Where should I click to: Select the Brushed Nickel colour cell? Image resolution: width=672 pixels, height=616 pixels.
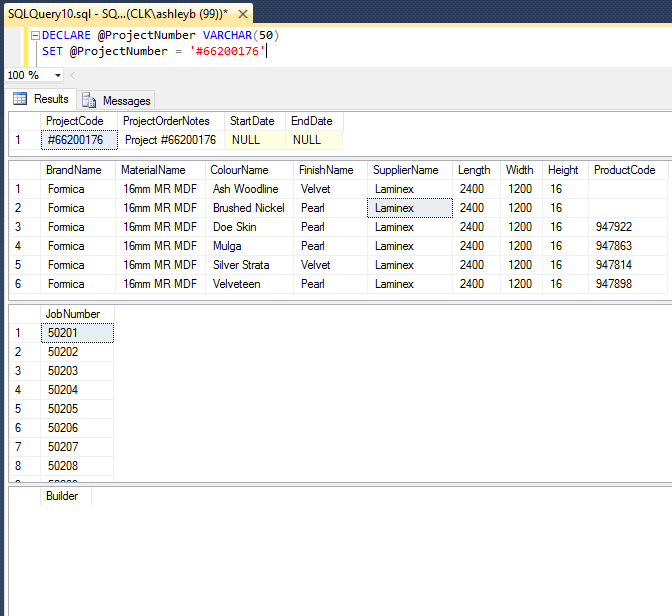coord(249,208)
